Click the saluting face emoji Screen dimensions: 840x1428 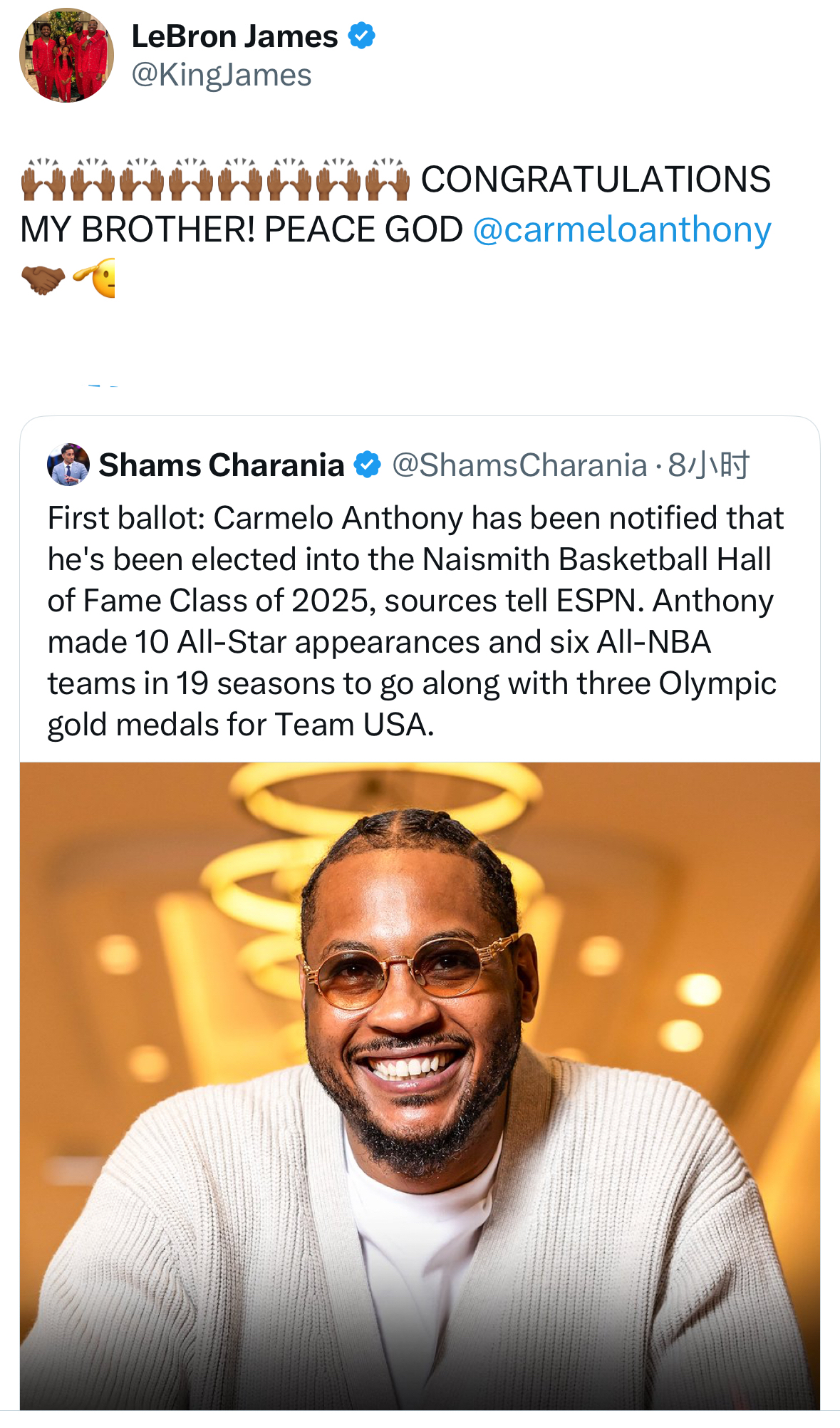tap(94, 278)
